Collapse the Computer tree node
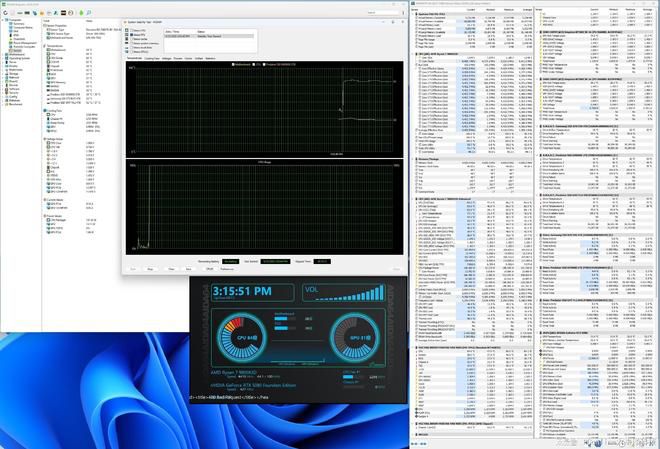The height and width of the screenshot is (449, 660). (3, 20)
